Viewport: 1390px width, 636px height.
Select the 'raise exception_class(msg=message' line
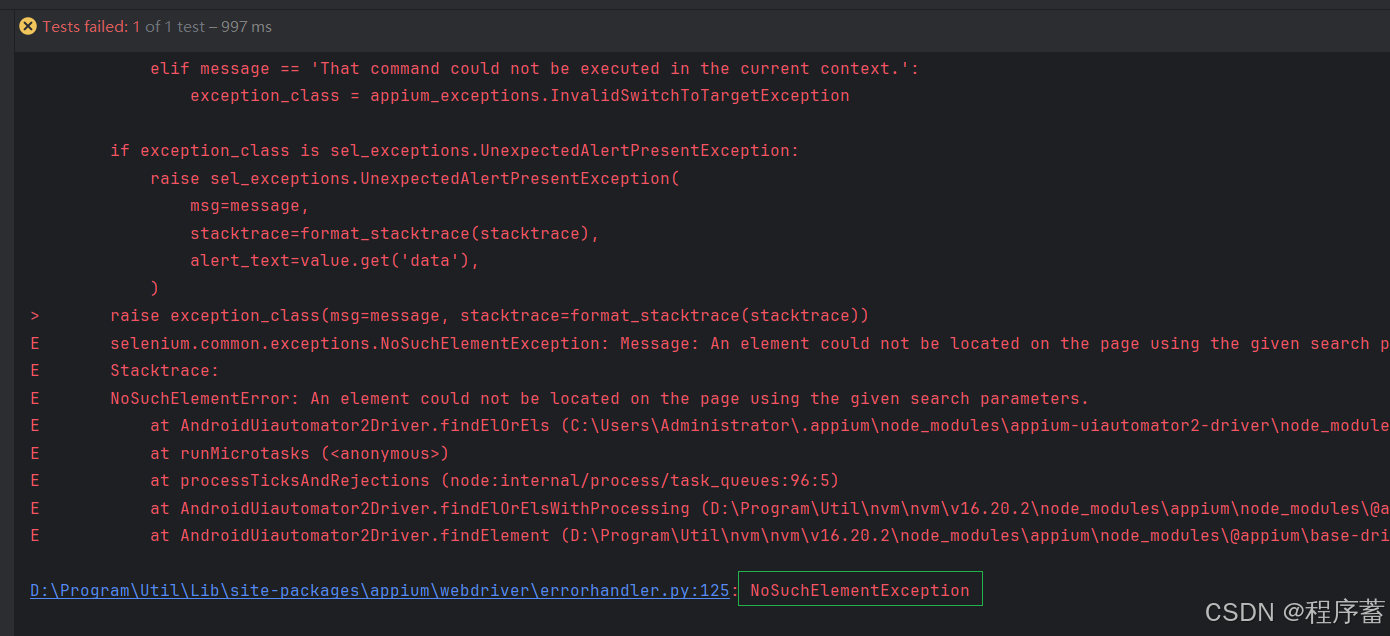489,315
